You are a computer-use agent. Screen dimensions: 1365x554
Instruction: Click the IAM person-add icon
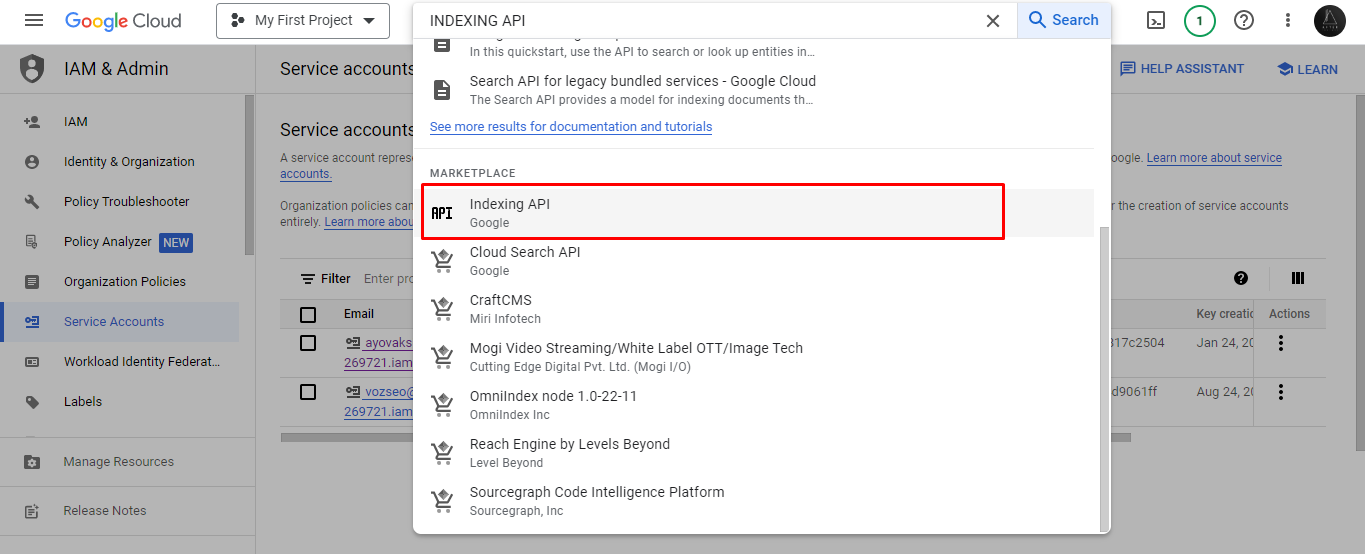pos(32,121)
